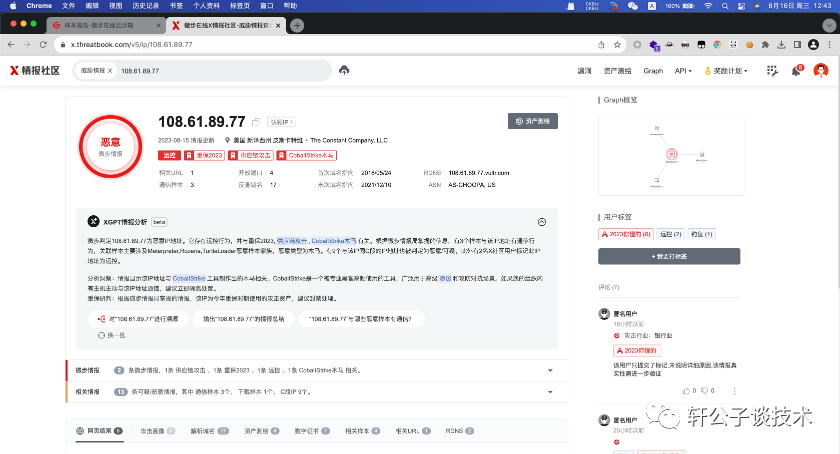This screenshot has width=840, height=454.
Task: Share this page from address bar
Action: click(x=601, y=44)
